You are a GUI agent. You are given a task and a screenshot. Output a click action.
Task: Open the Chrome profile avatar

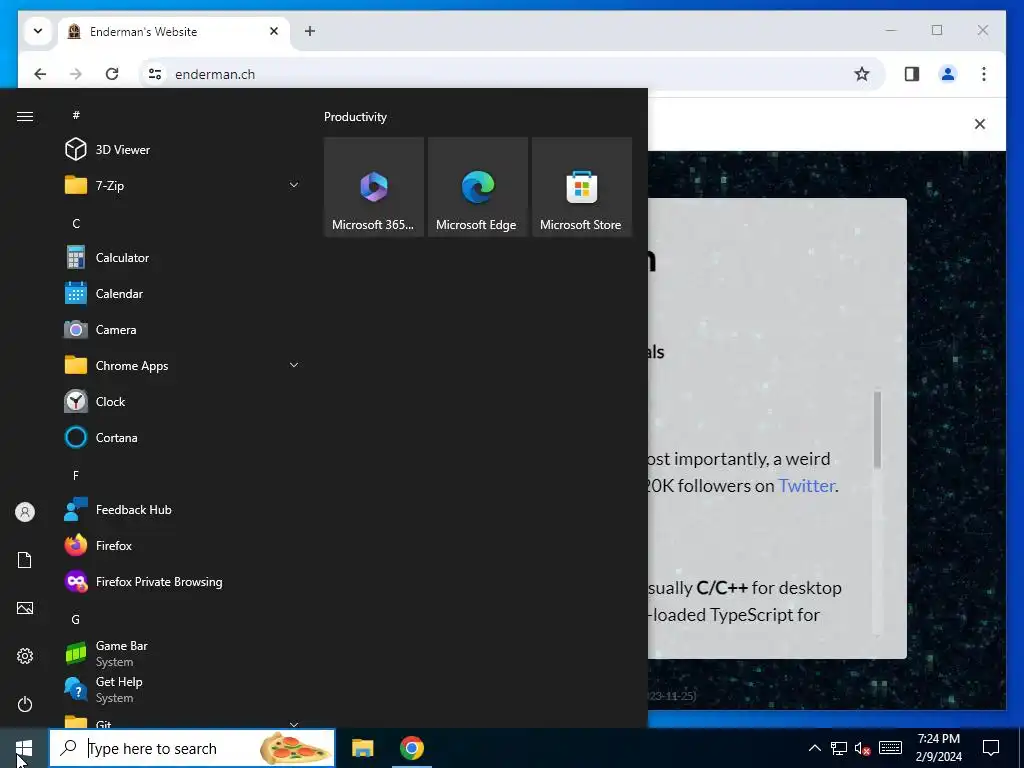(x=948, y=74)
